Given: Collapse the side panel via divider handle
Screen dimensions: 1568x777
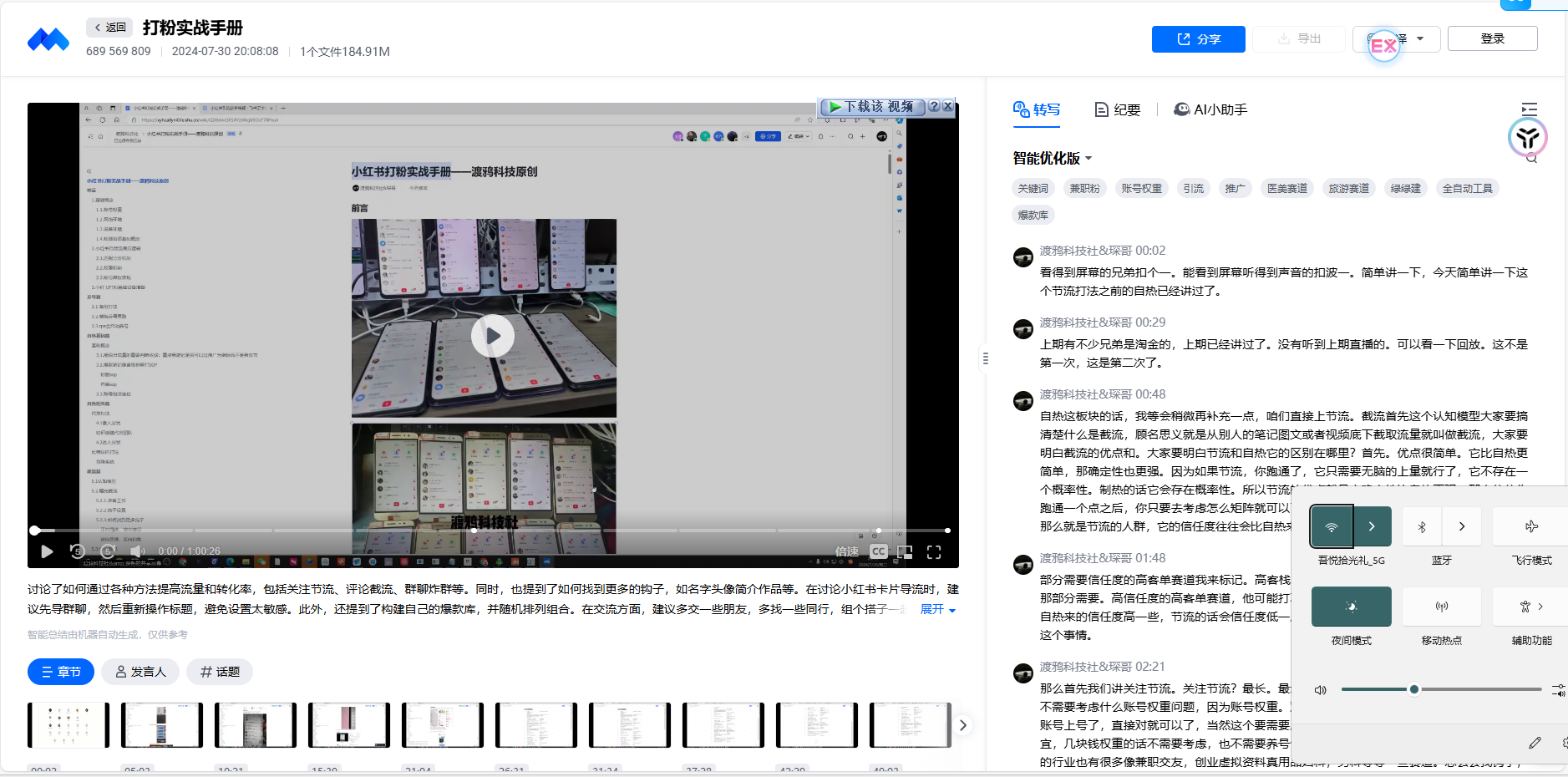Looking at the screenshot, I should [986, 358].
